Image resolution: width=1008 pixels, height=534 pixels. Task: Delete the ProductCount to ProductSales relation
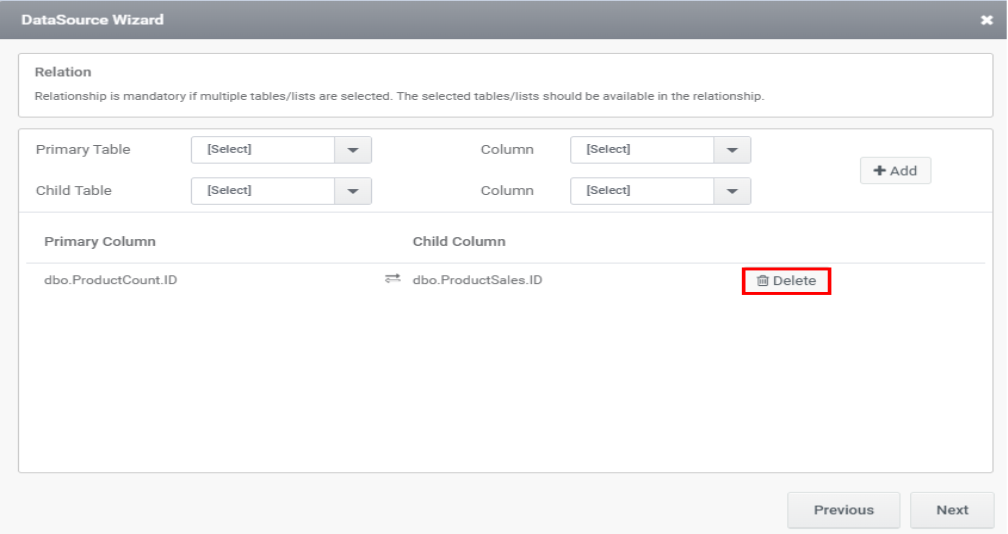(786, 281)
